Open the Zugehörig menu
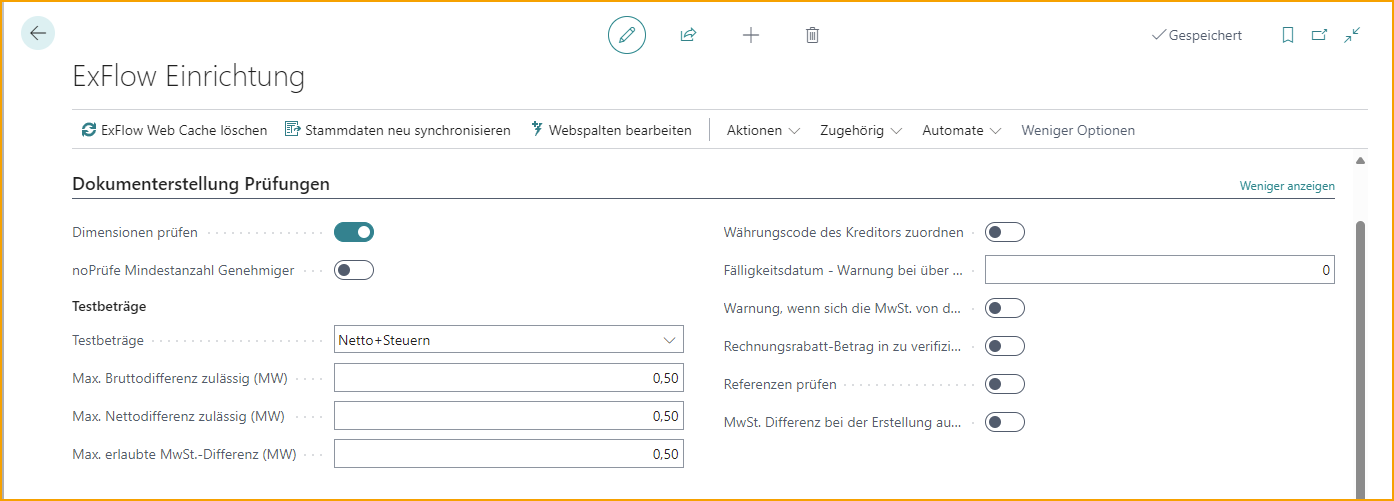This screenshot has height=501, width=1394. [x=861, y=130]
